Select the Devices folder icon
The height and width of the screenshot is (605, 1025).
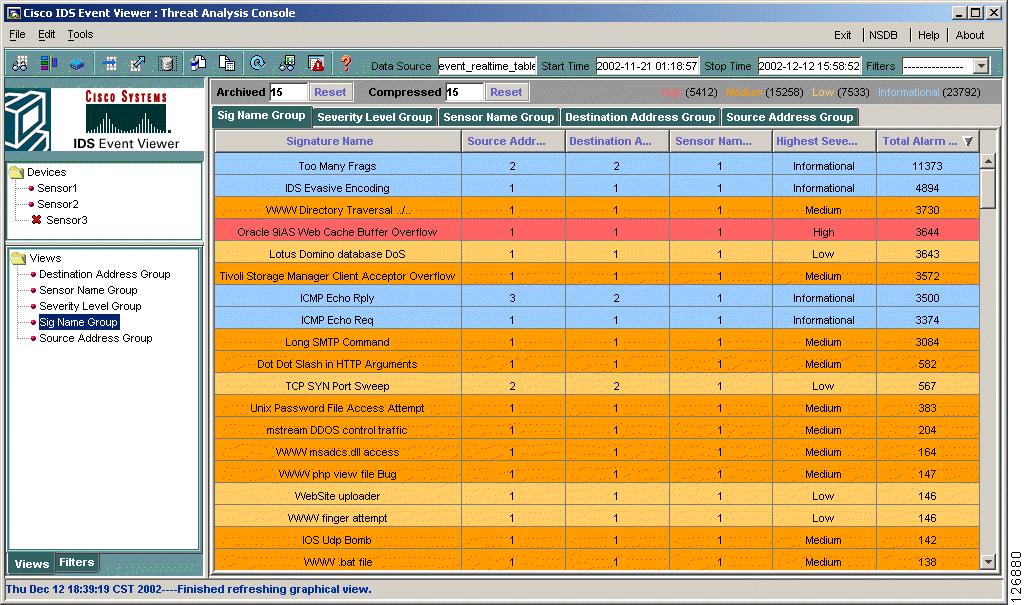point(16,172)
